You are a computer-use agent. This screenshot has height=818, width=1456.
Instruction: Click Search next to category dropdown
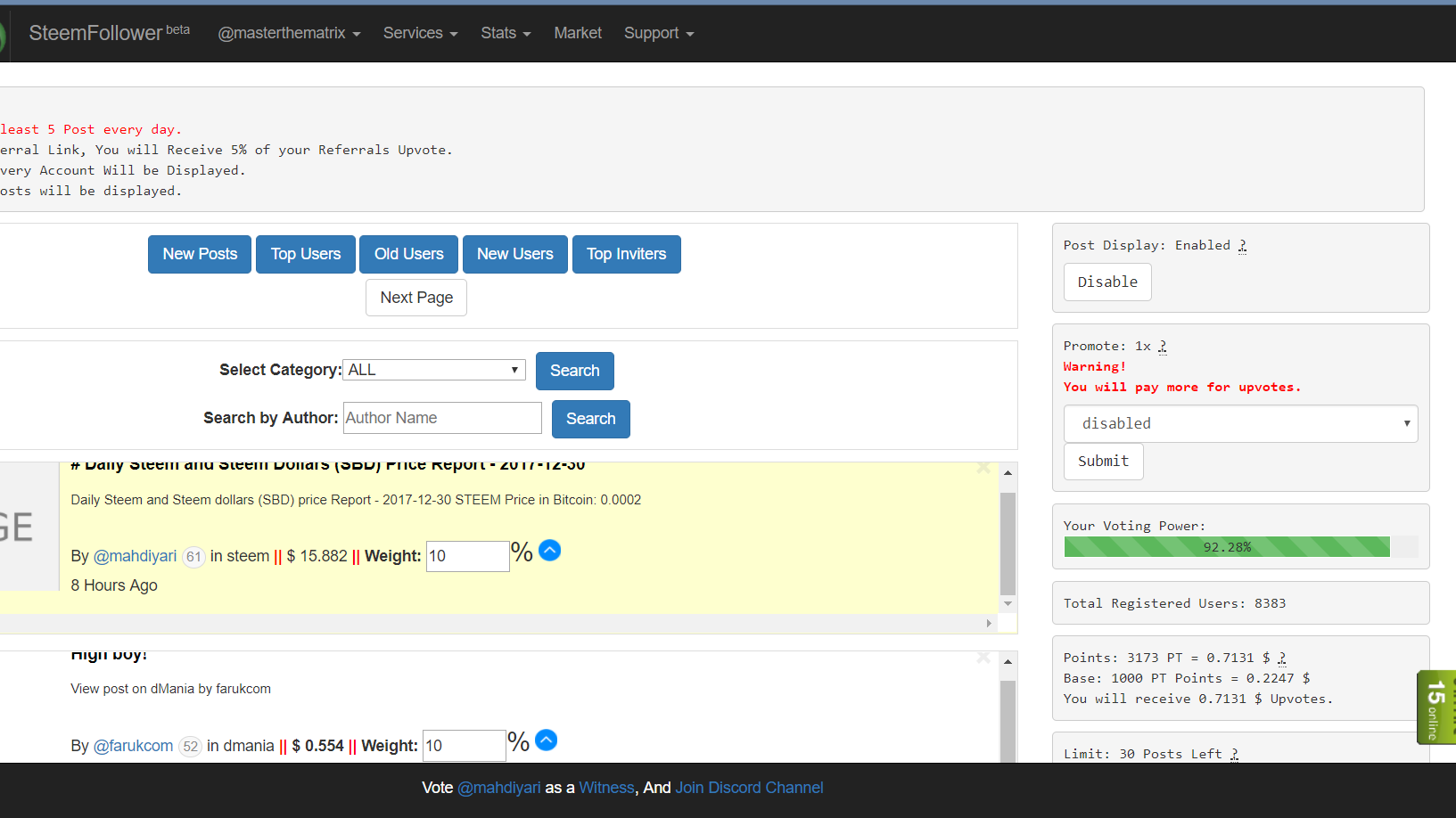[x=575, y=371]
